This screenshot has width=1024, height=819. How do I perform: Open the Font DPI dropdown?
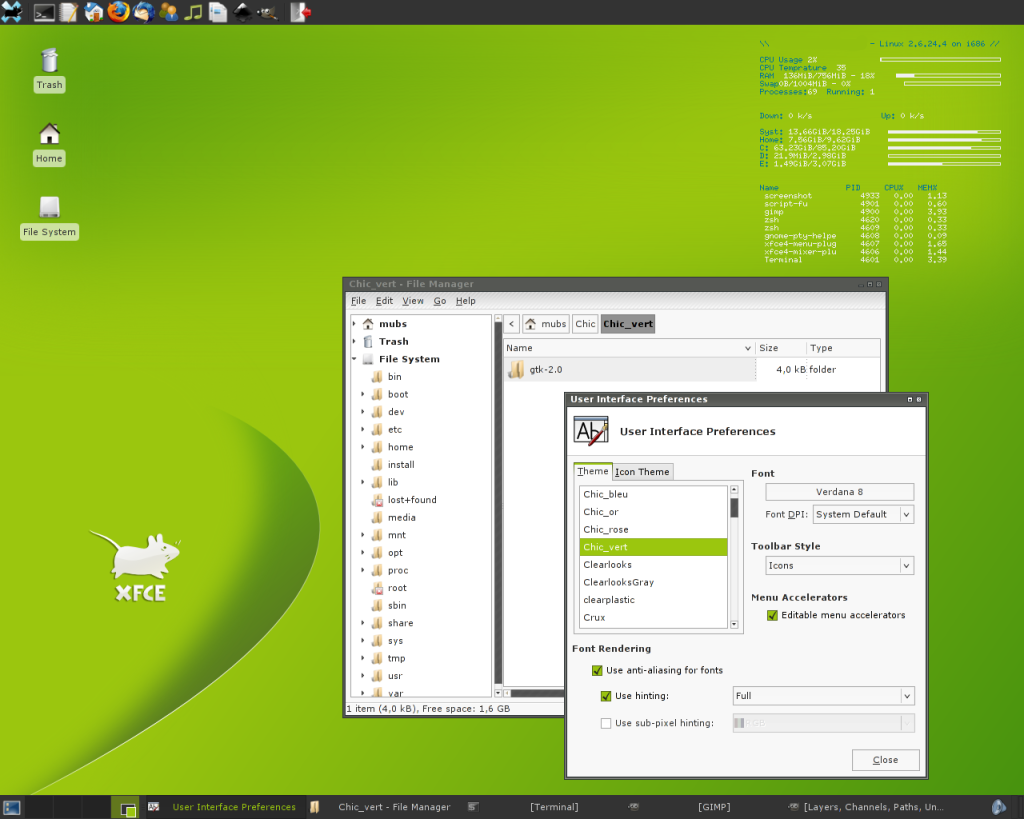click(x=863, y=515)
